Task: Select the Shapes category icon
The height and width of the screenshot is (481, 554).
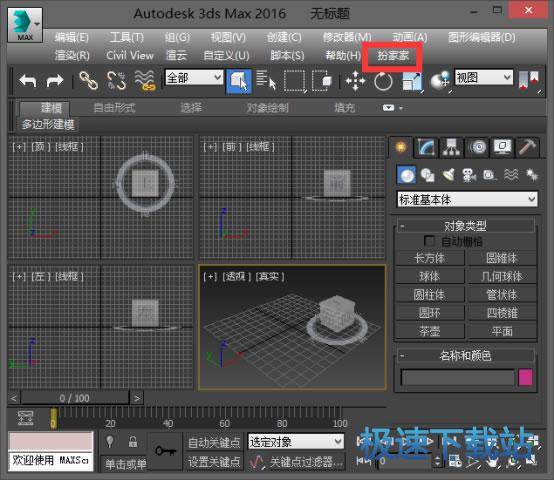Action: (x=428, y=175)
